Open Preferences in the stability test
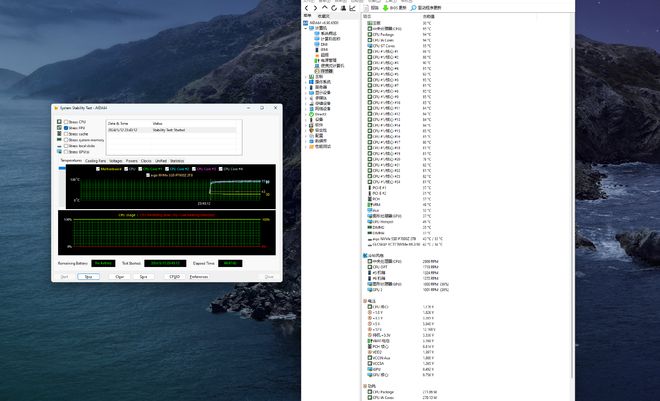The height and width of the screenshot is (401, 660). [x=199, y=277]
